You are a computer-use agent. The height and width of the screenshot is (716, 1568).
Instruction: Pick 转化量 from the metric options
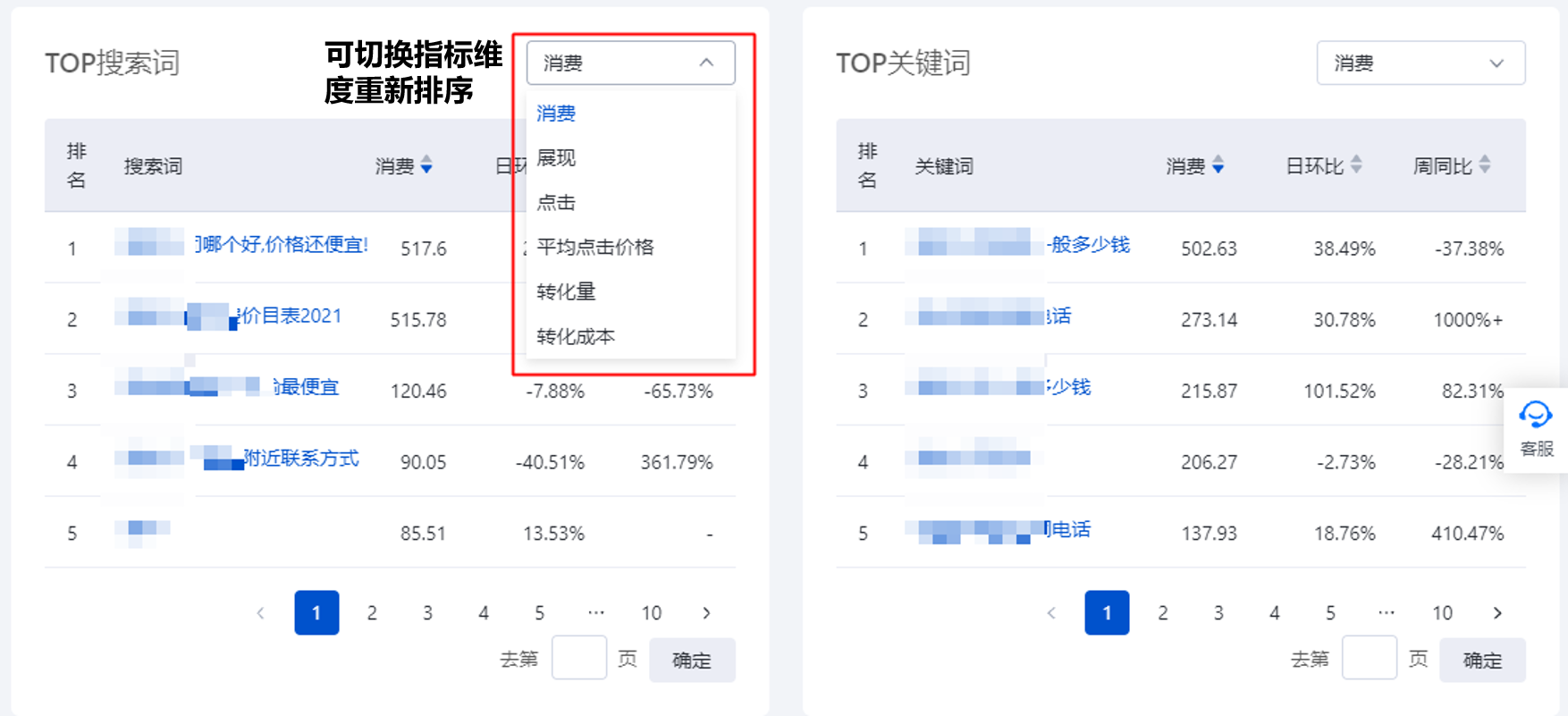566,292
